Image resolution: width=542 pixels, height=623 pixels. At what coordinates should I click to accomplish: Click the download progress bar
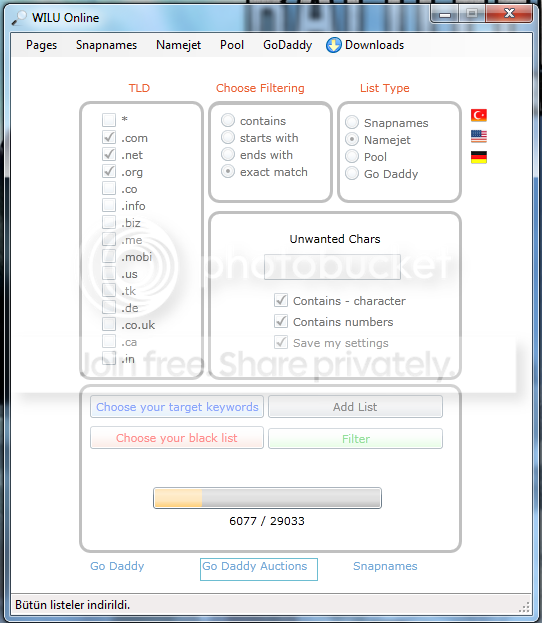tap(267, 498)
